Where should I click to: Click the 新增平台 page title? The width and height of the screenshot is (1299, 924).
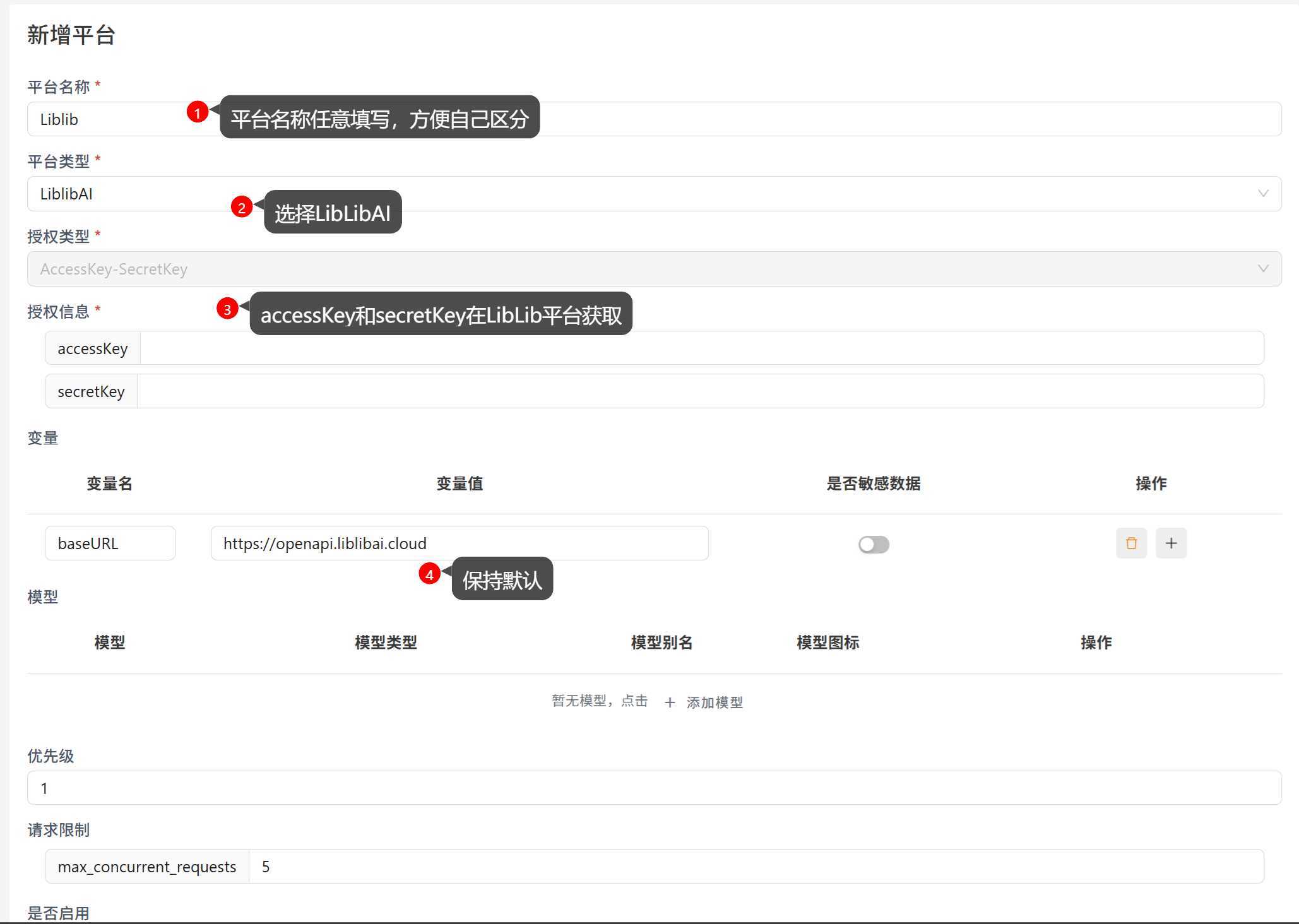tap(71, 35)
